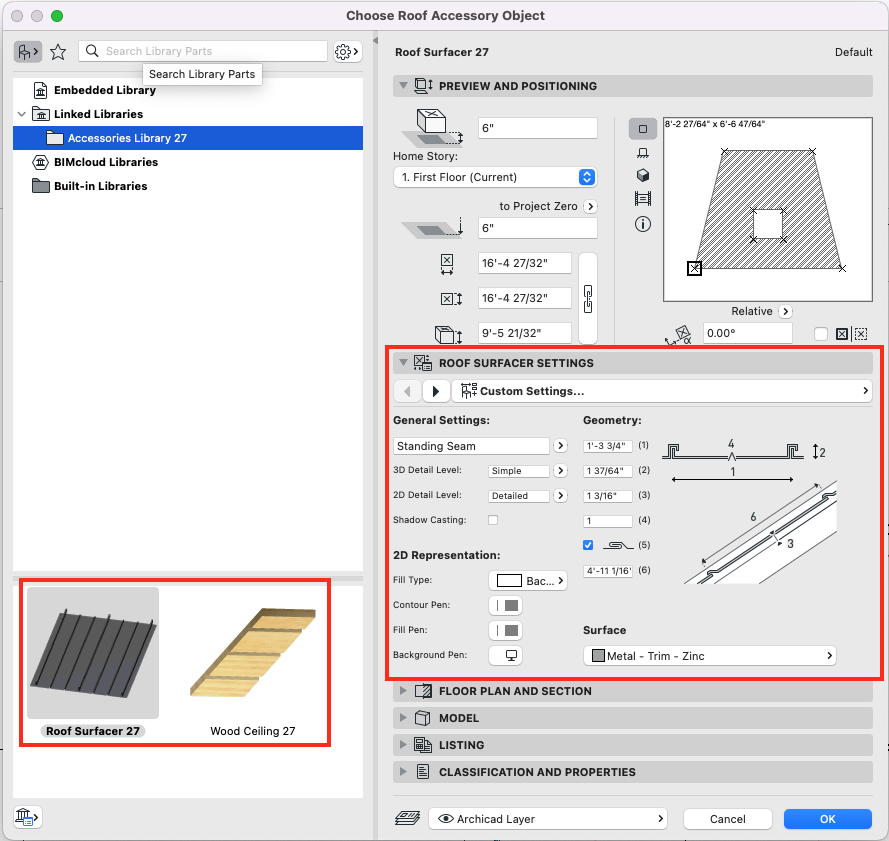Open the Metal - Trim - Zinc surface picker
The width and height of the screenshot is (889, 841).
(709, 655)
